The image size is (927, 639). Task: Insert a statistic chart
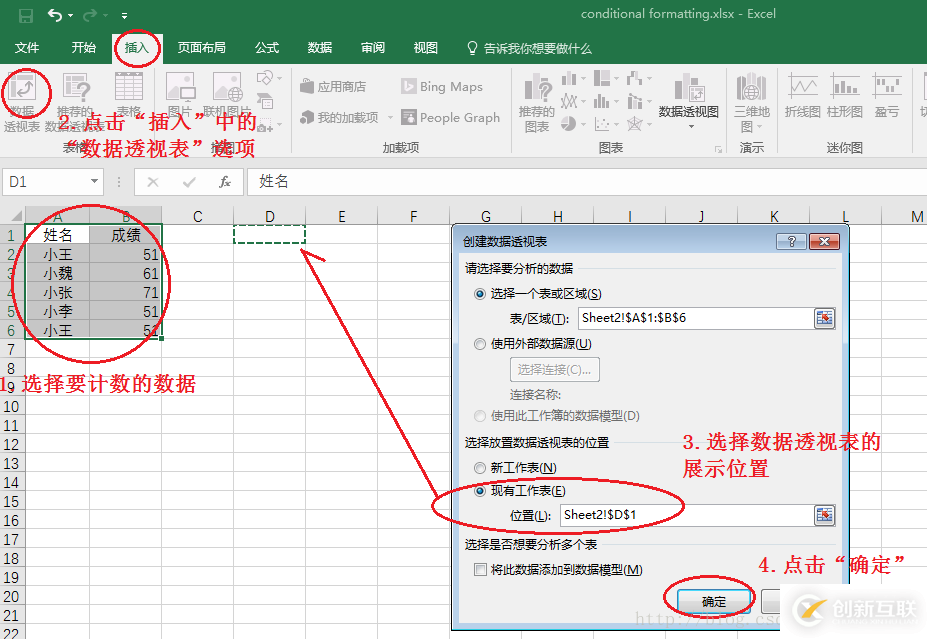pos(606,102)
